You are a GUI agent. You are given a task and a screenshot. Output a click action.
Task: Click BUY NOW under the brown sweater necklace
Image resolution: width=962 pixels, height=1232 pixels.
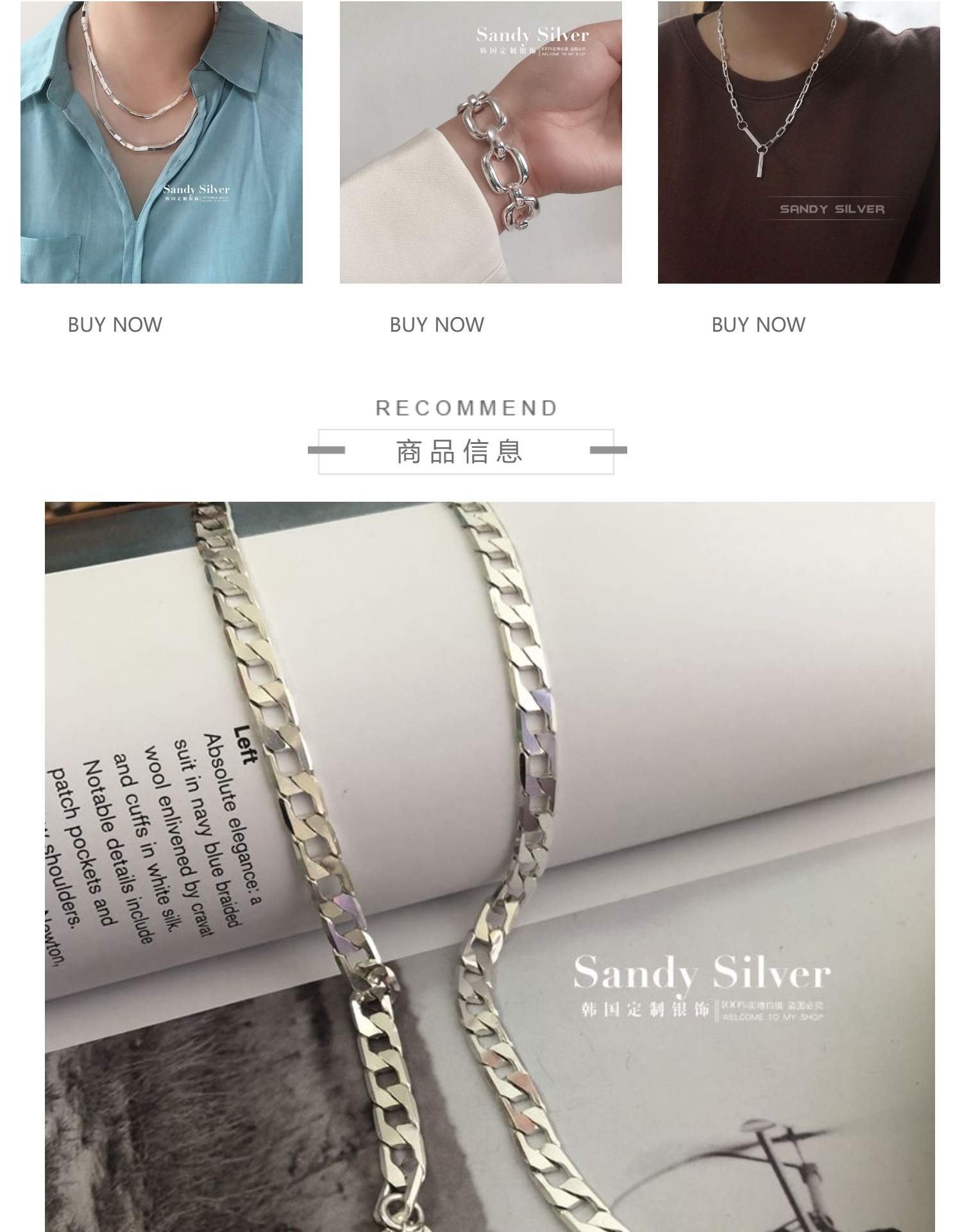[759, 325]
